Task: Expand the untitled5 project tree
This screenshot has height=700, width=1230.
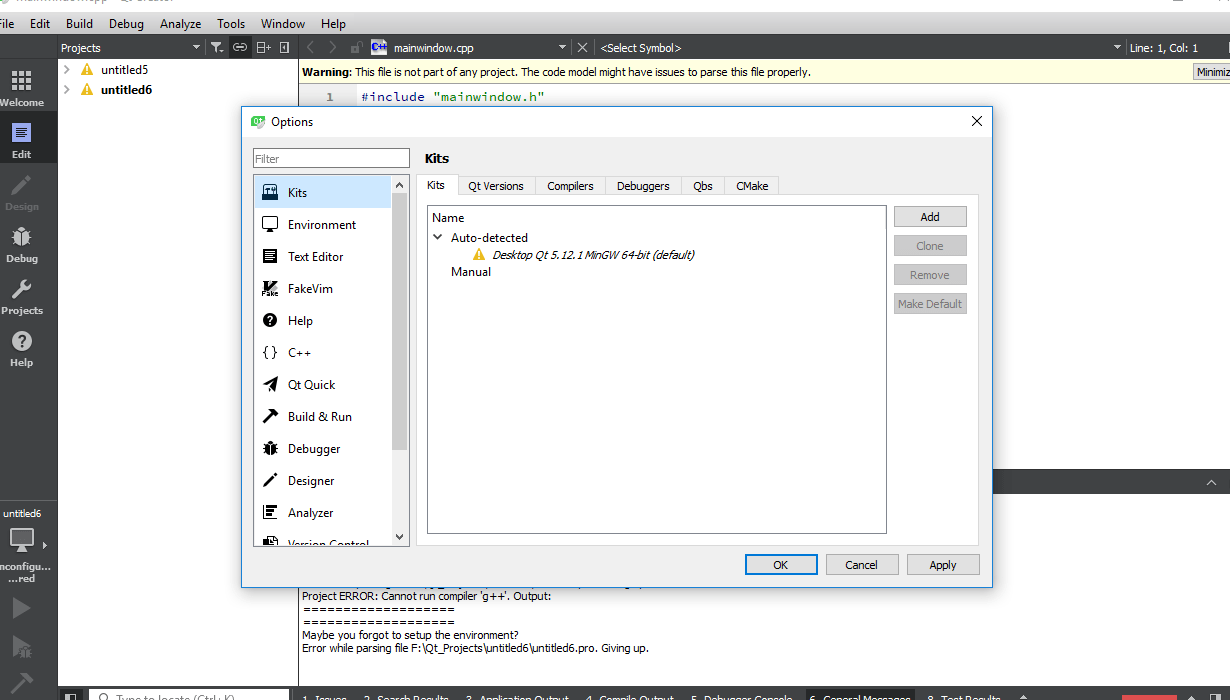Action: [66, 69]
